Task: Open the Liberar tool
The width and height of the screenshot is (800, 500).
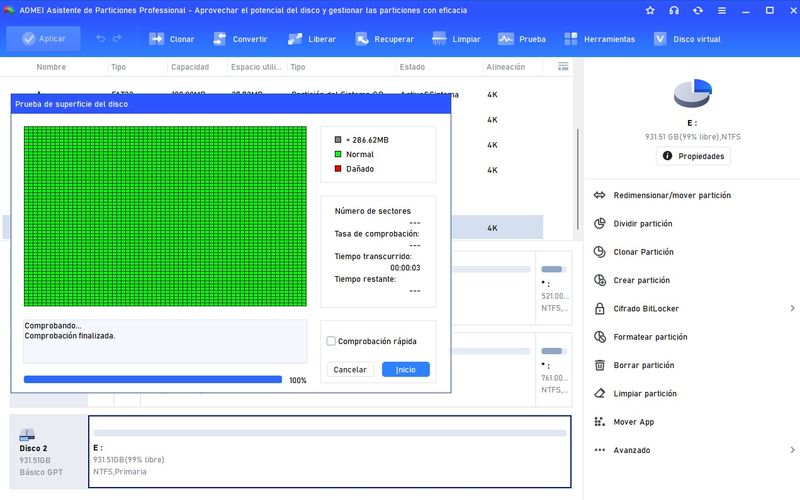Action: [312, 39]
